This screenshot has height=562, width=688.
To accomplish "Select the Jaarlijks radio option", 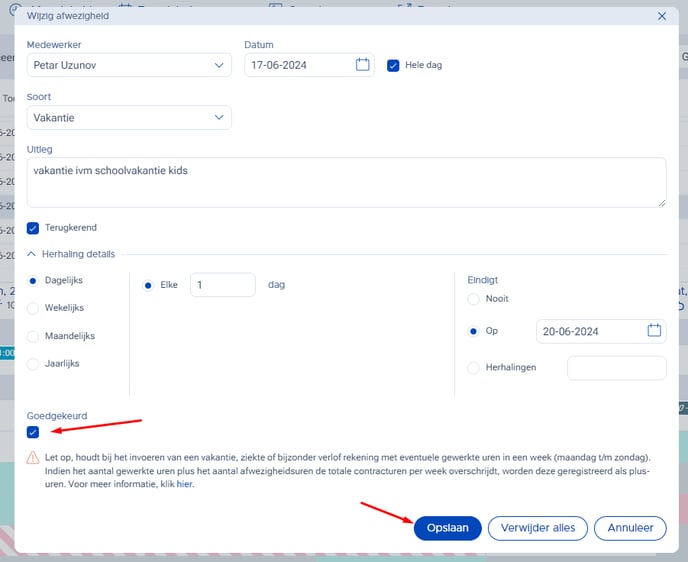I will pos(33,364).
